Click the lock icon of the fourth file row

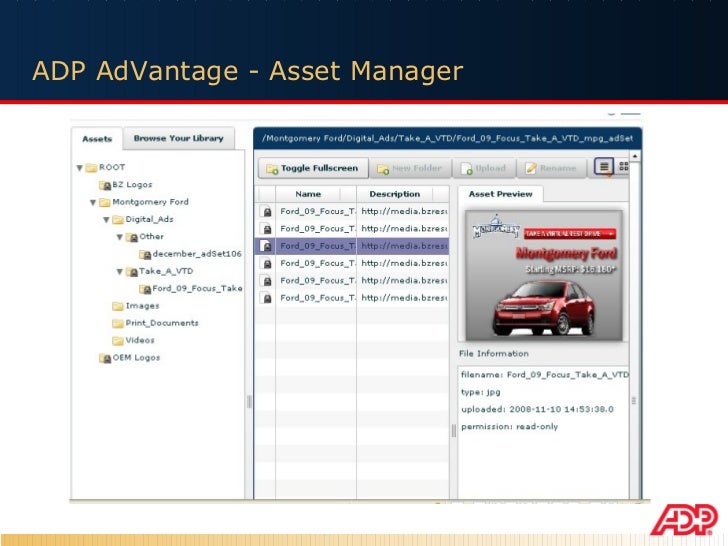[x=267, y=264]
